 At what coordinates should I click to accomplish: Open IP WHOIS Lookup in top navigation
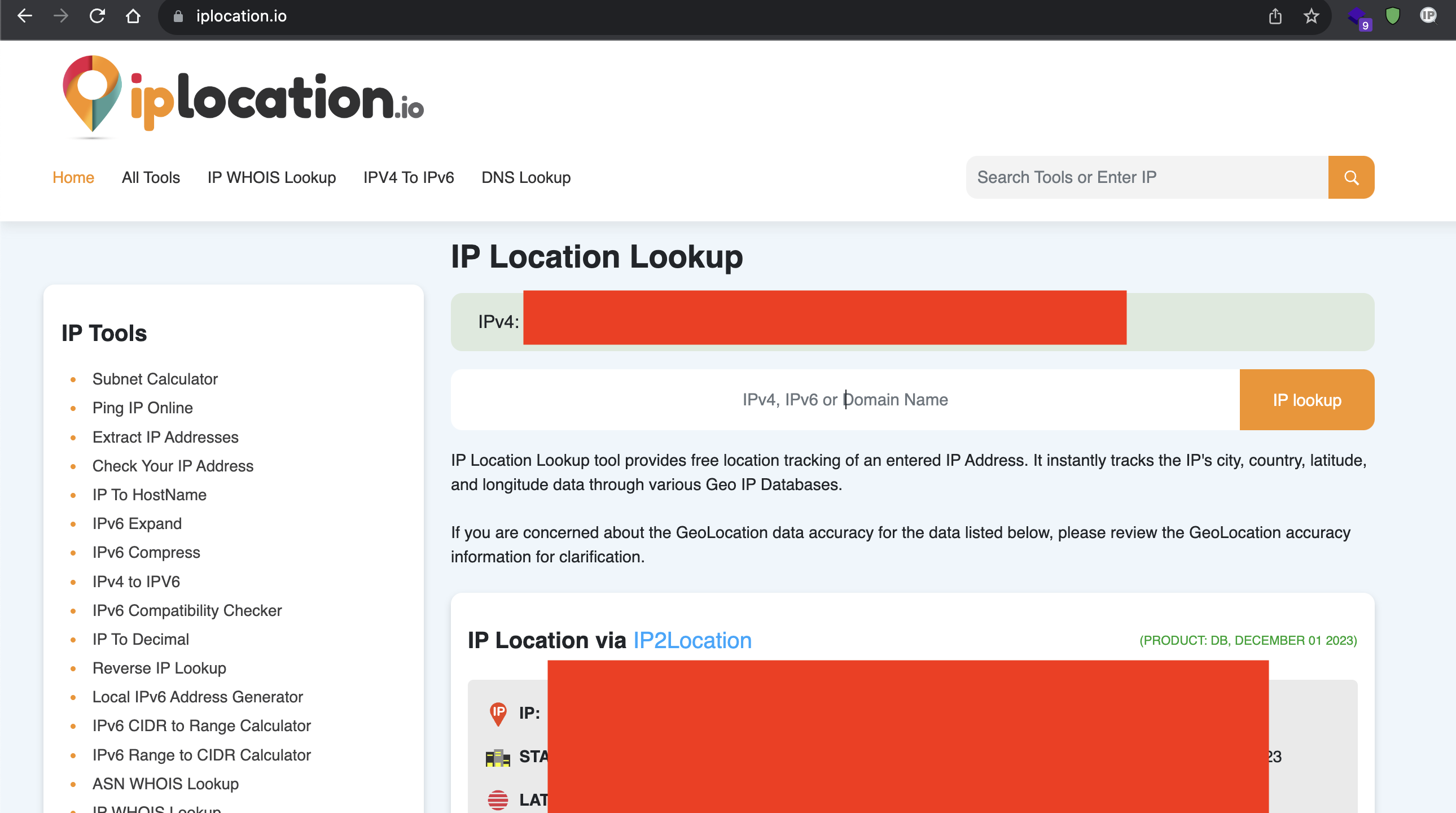tap(272, 177)
